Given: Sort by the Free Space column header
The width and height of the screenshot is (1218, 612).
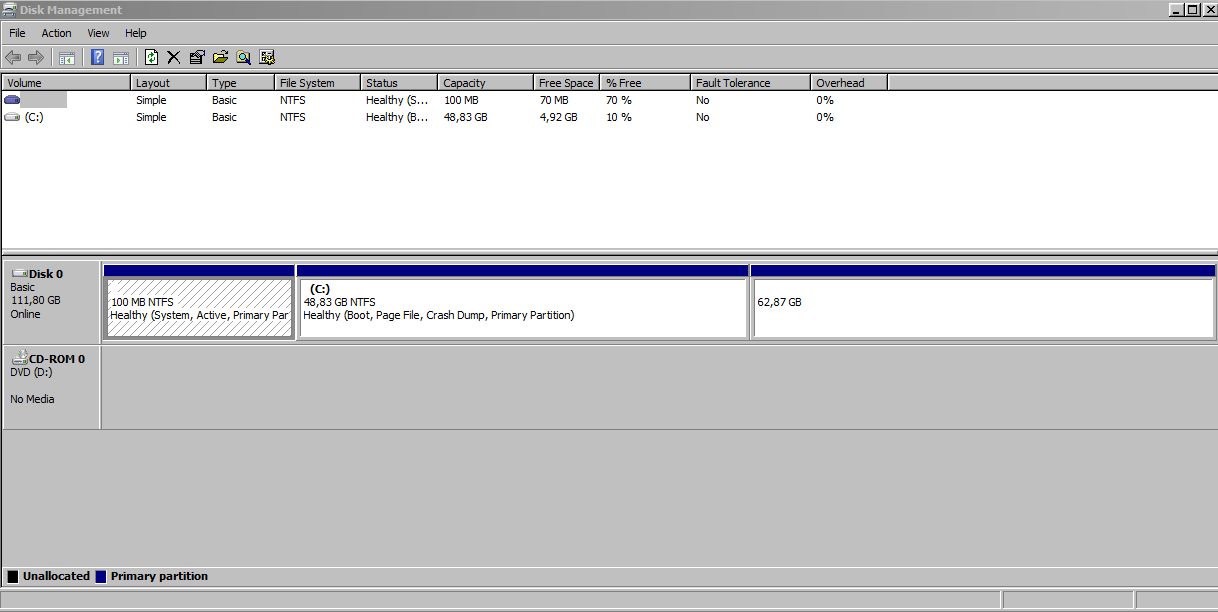Looking at the screenshot, I should 566,83.
